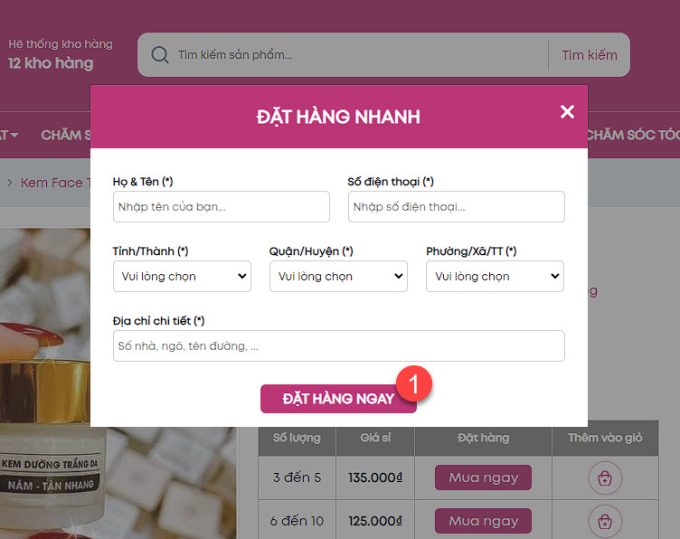Focus the Họ & Tên name field
This screenshot has height=539, width=680.
(221, 207)
